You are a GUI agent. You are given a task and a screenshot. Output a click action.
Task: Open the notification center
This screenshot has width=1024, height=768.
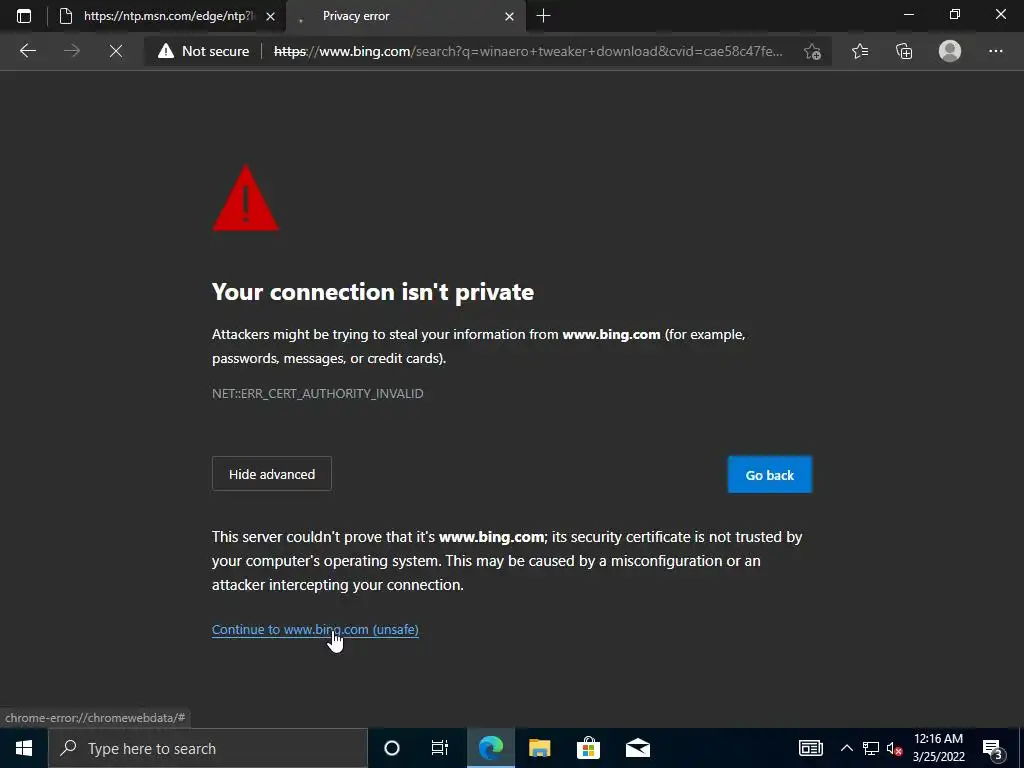point(993,748)
